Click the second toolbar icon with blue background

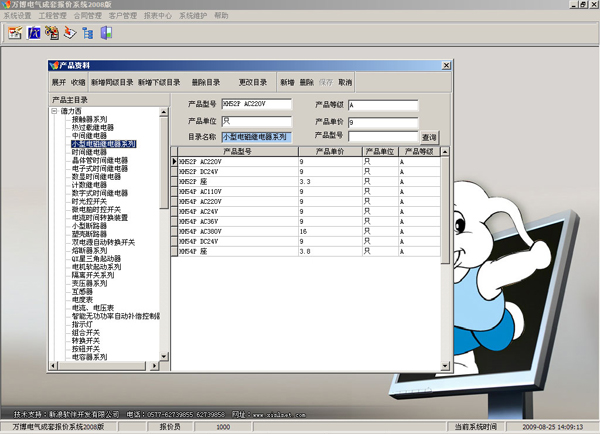tap(33, 33)
